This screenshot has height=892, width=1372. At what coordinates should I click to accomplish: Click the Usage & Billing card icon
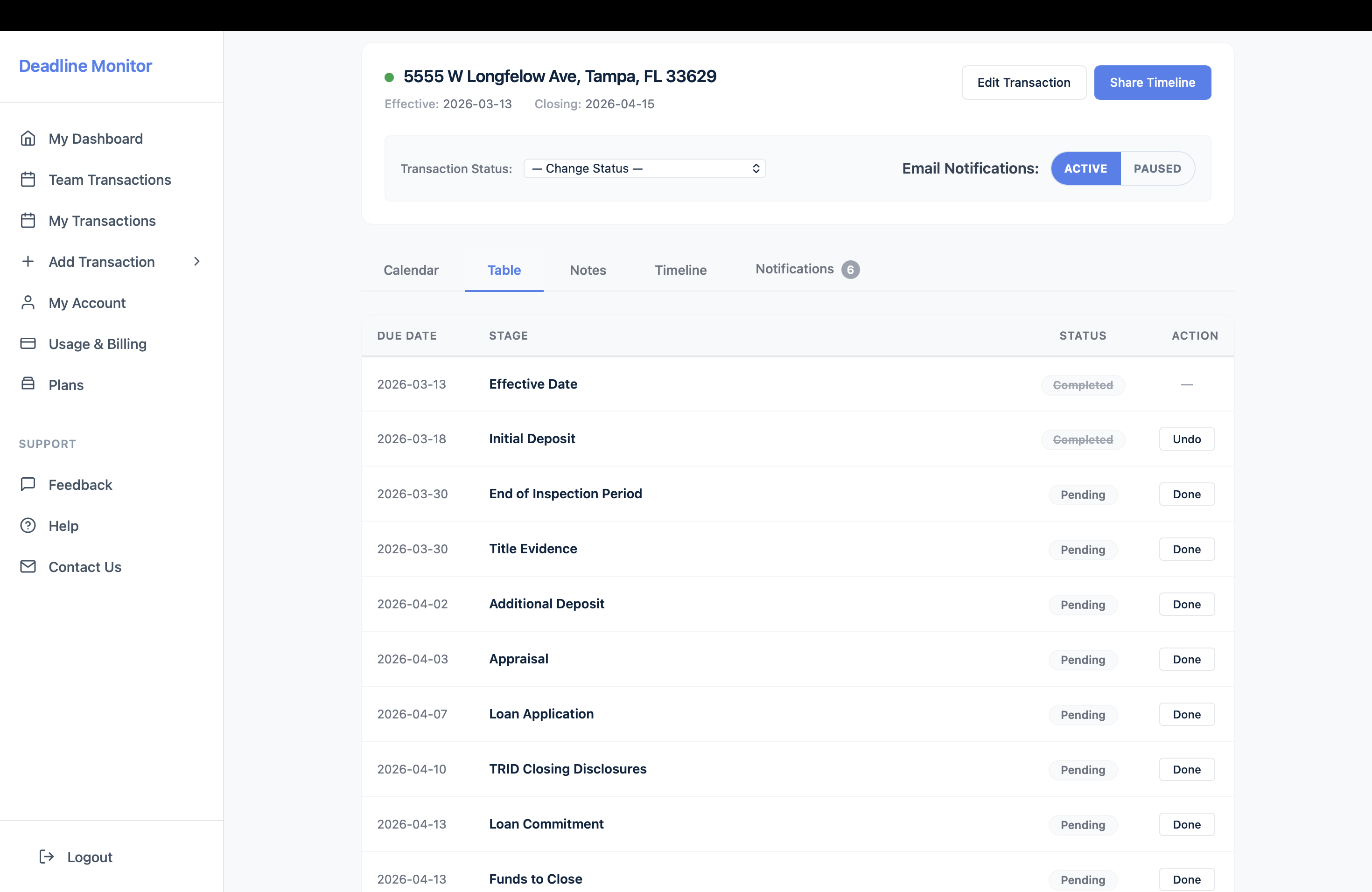[x=28, y=343]
